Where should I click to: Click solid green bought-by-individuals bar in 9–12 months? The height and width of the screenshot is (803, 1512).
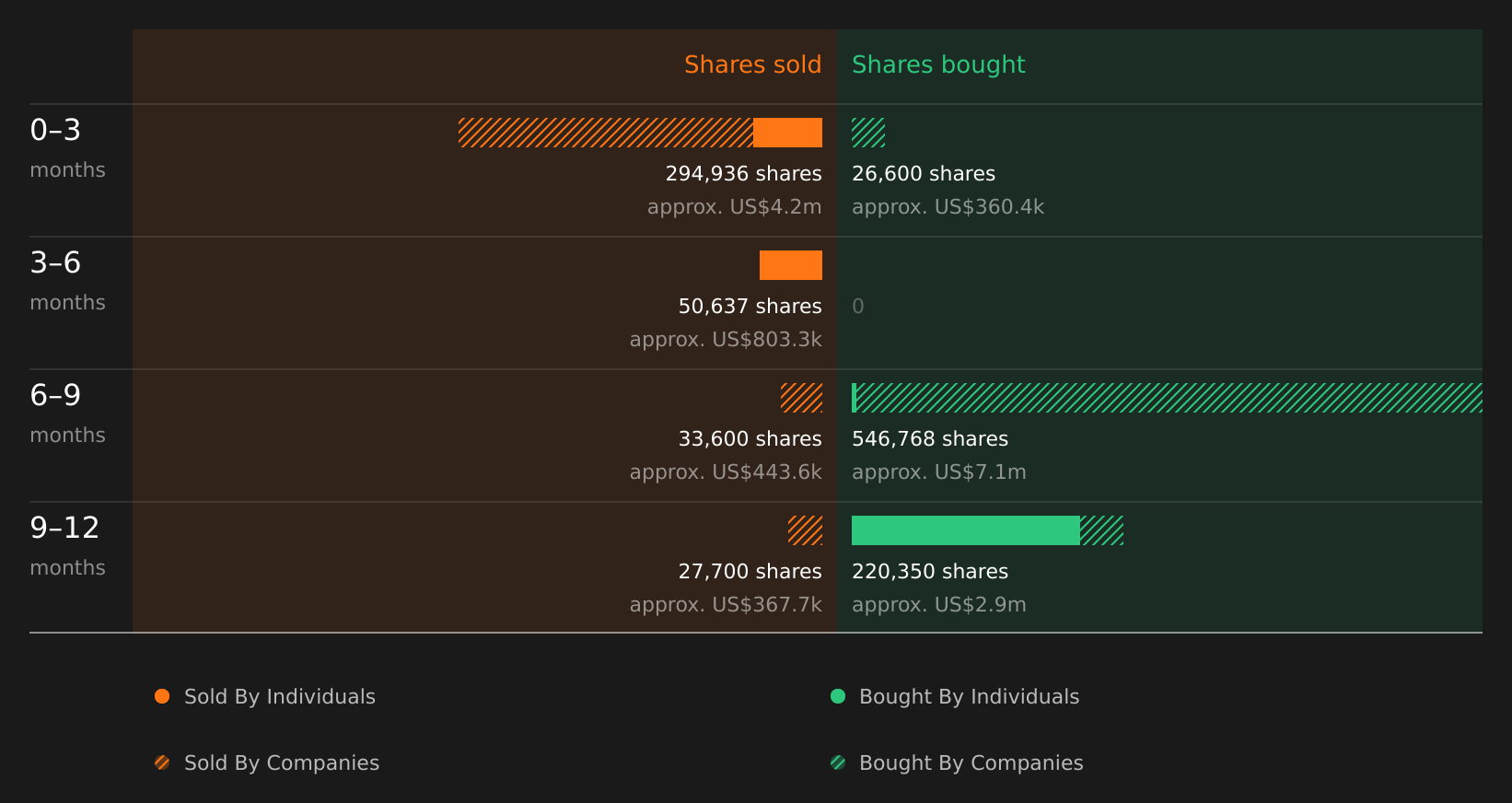click(966, 530)
